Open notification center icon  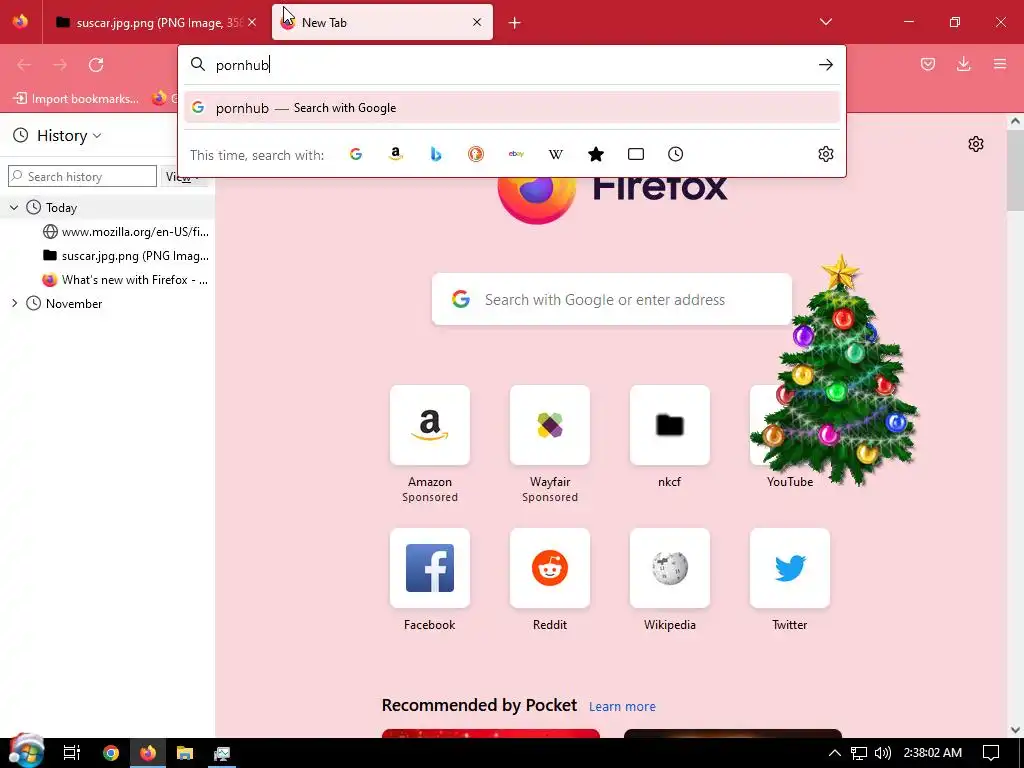[991, 753]
